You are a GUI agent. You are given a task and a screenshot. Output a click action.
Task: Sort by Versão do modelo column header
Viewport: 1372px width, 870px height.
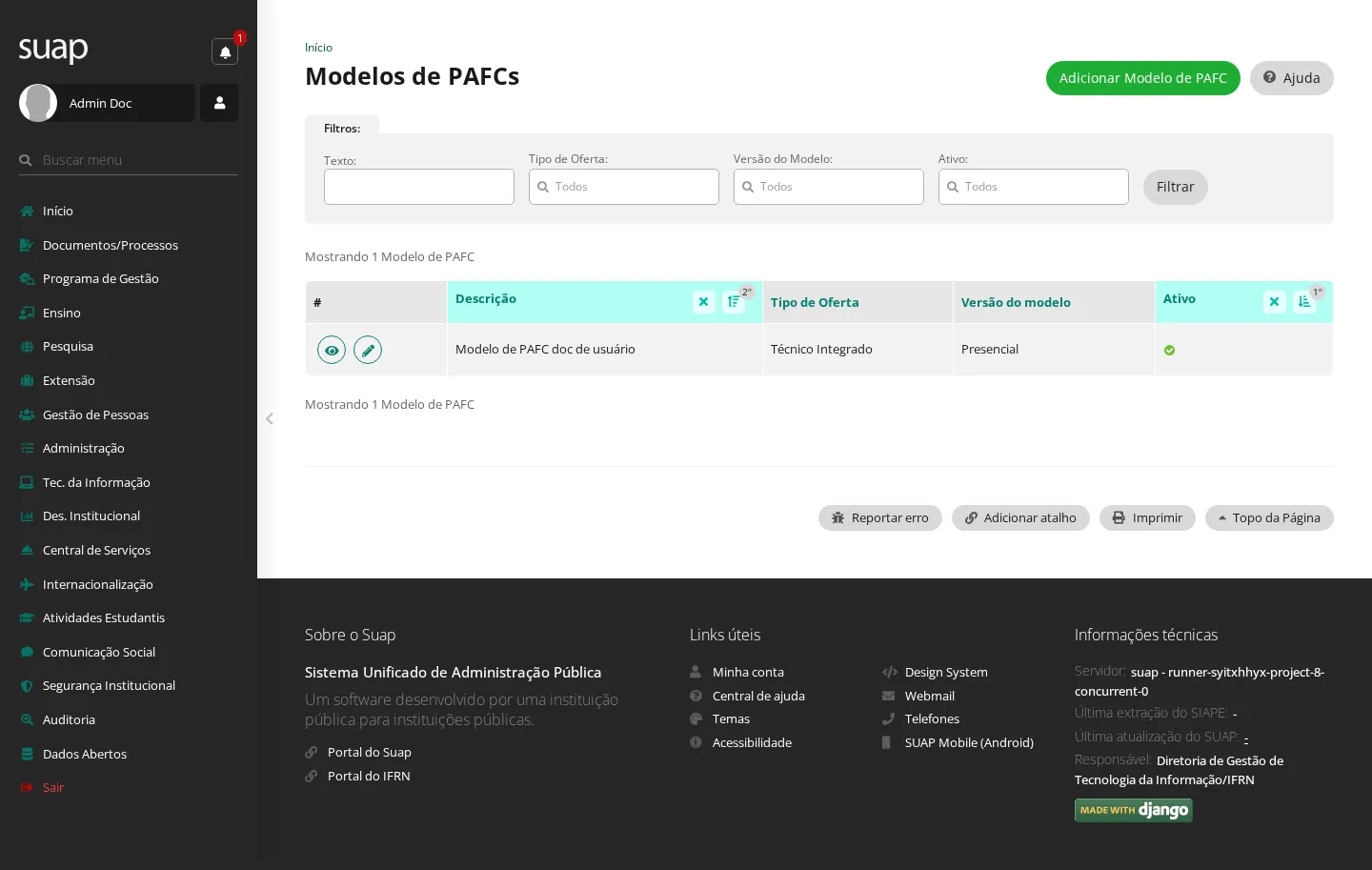[x=1016, y=302]
